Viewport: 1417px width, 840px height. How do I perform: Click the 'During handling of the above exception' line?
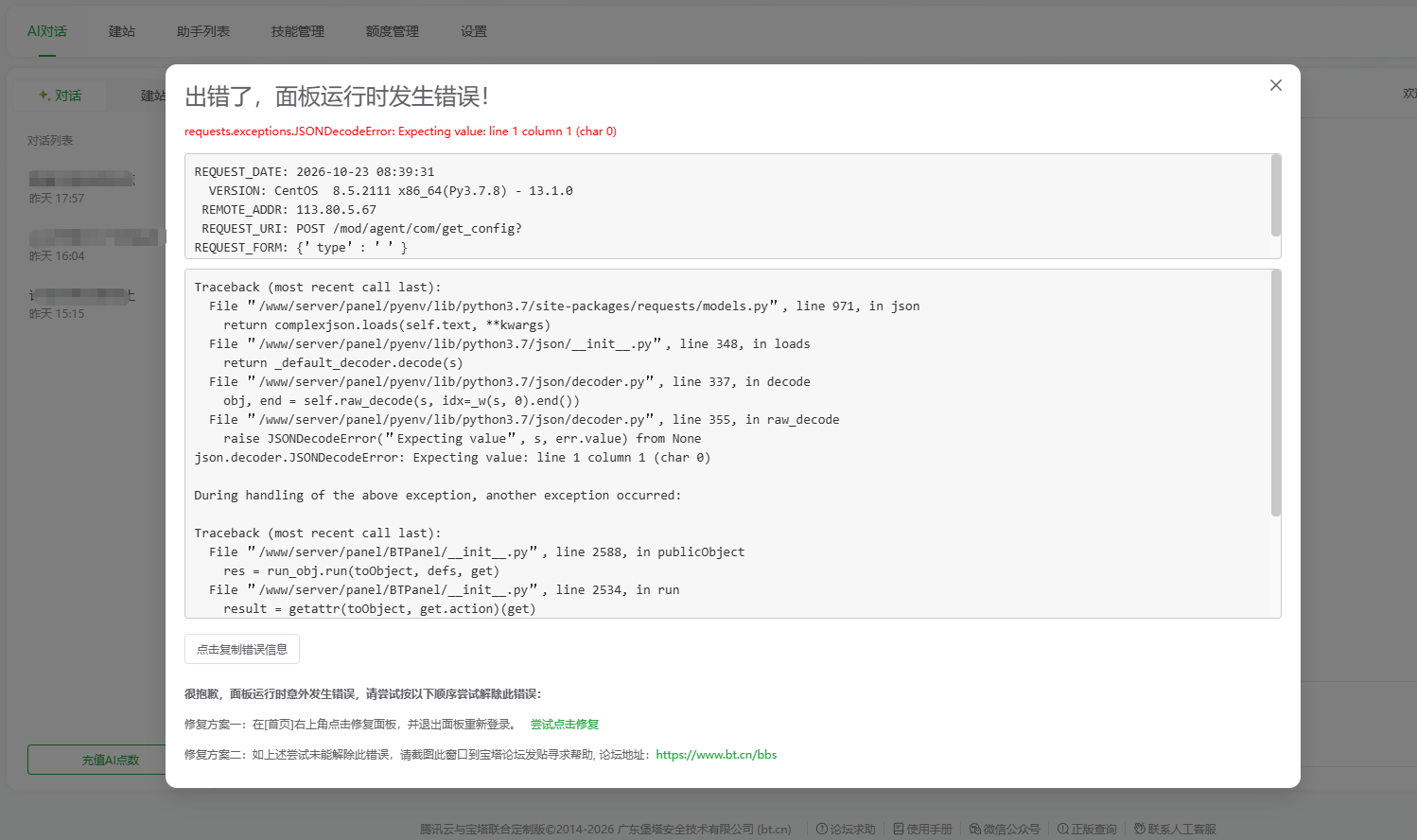[437, 496]
